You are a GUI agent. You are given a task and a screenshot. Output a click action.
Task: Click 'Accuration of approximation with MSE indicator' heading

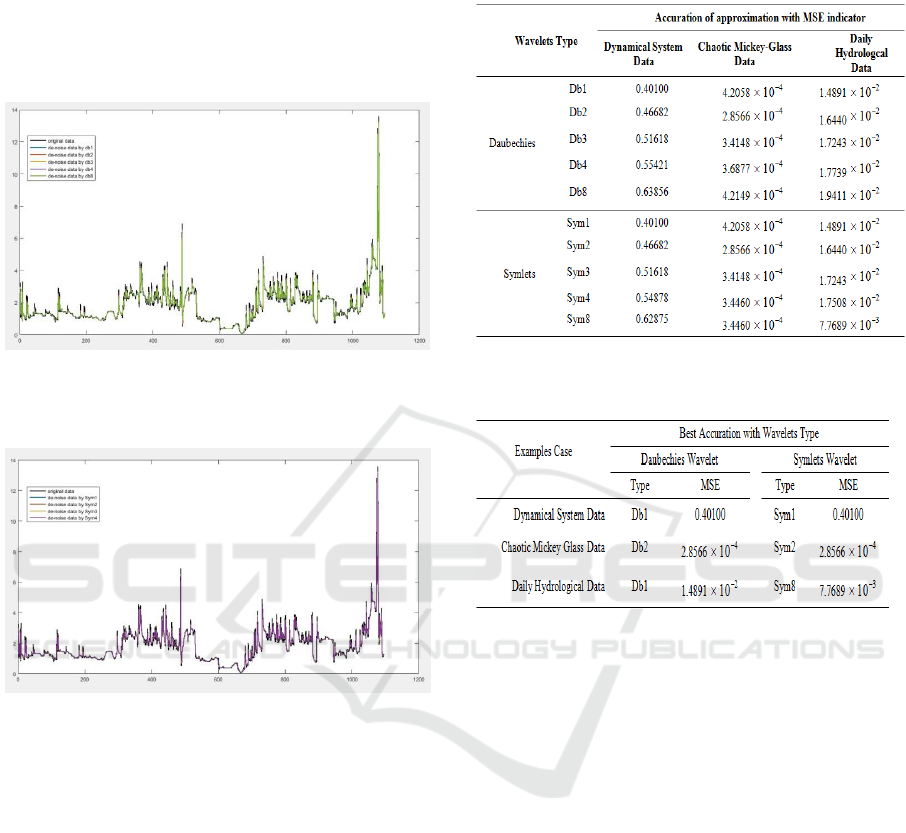coord(747,17)
